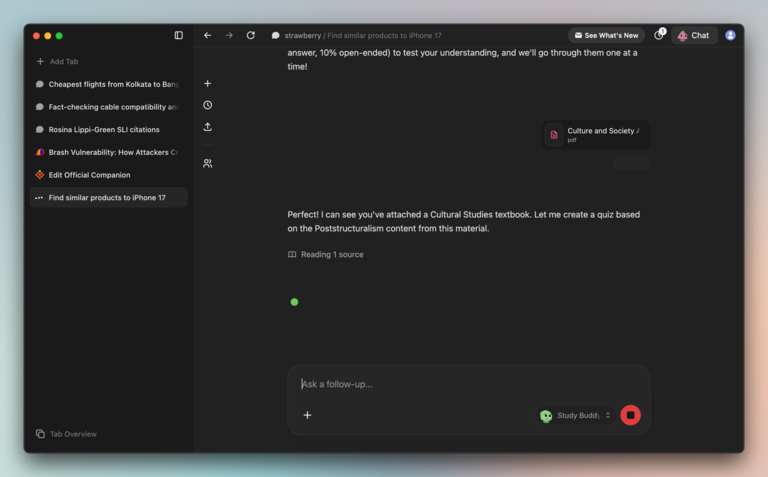This screenshot has width=768, height=477.
Task: Select Find similar products to iPhone 17 tab
Action: 108,197
